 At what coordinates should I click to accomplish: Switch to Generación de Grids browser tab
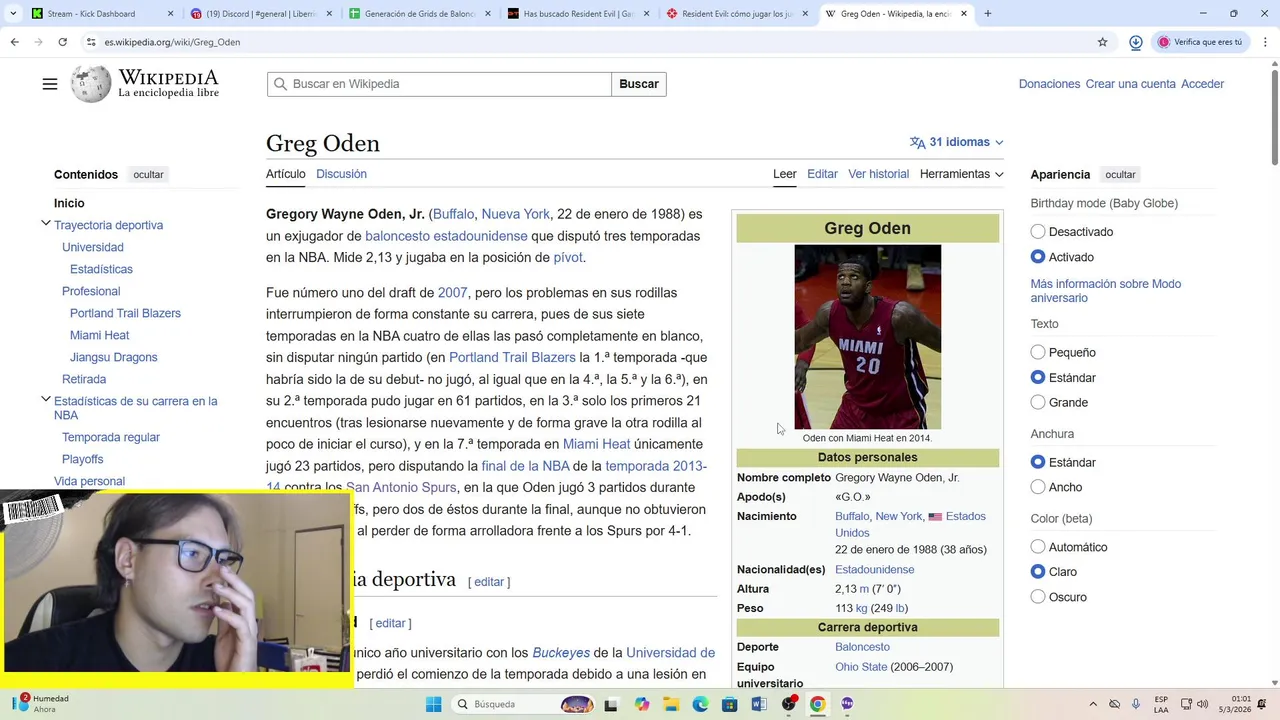tap(418, 14)
